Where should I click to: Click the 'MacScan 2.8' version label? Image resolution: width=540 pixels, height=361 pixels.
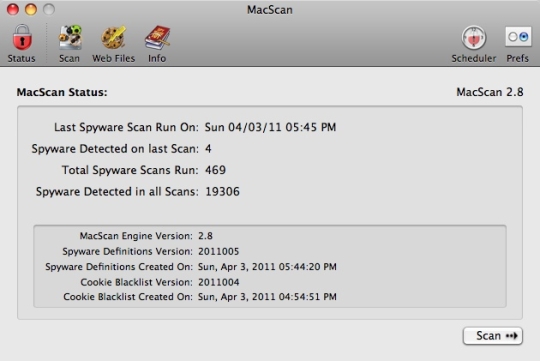(490, 92)
